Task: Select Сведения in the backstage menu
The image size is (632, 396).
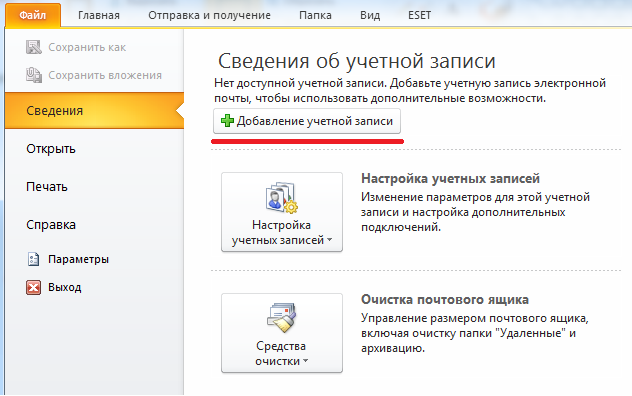Action: pyautogui.click(x=94, y=110)
